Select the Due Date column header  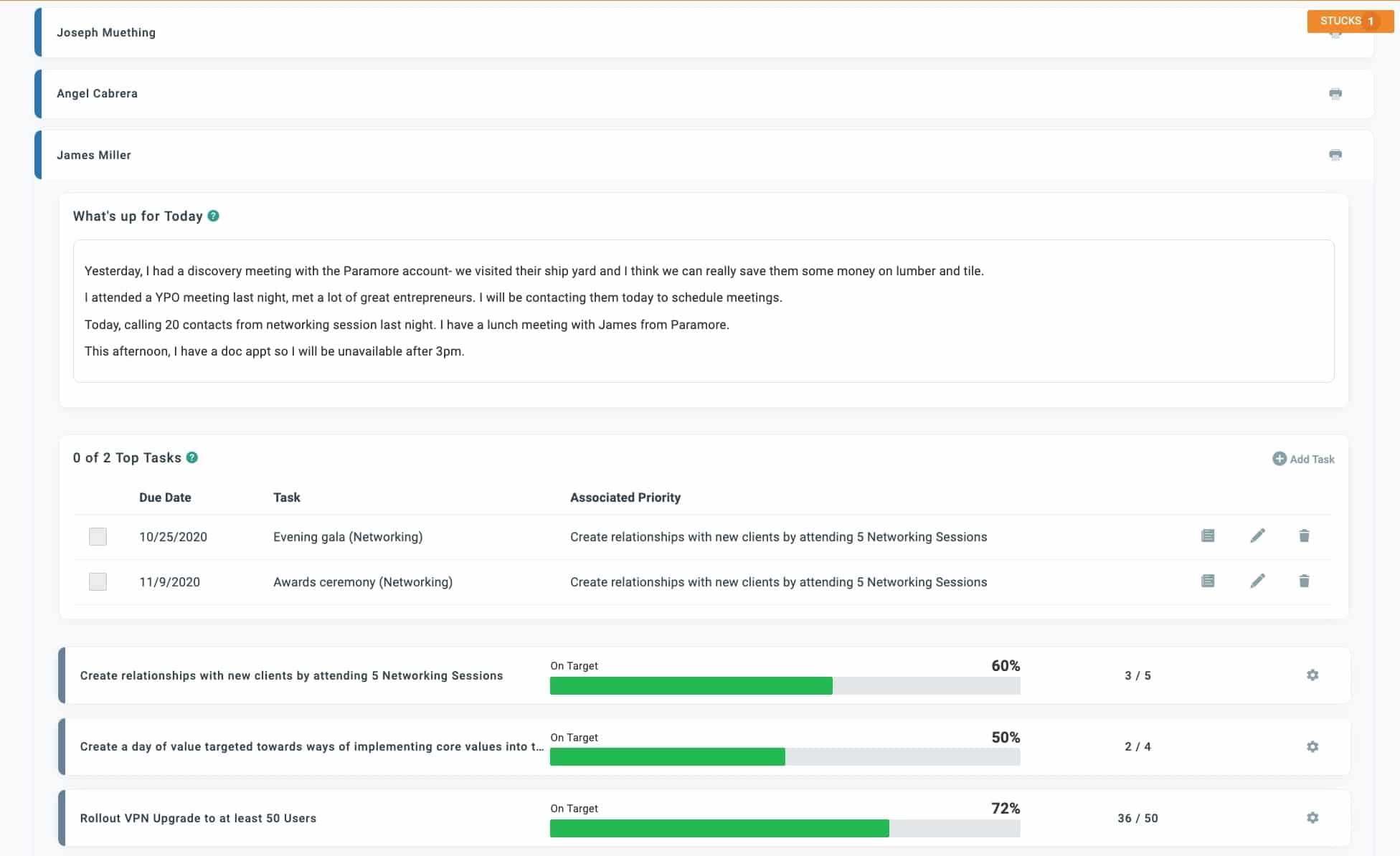[165, 497]
